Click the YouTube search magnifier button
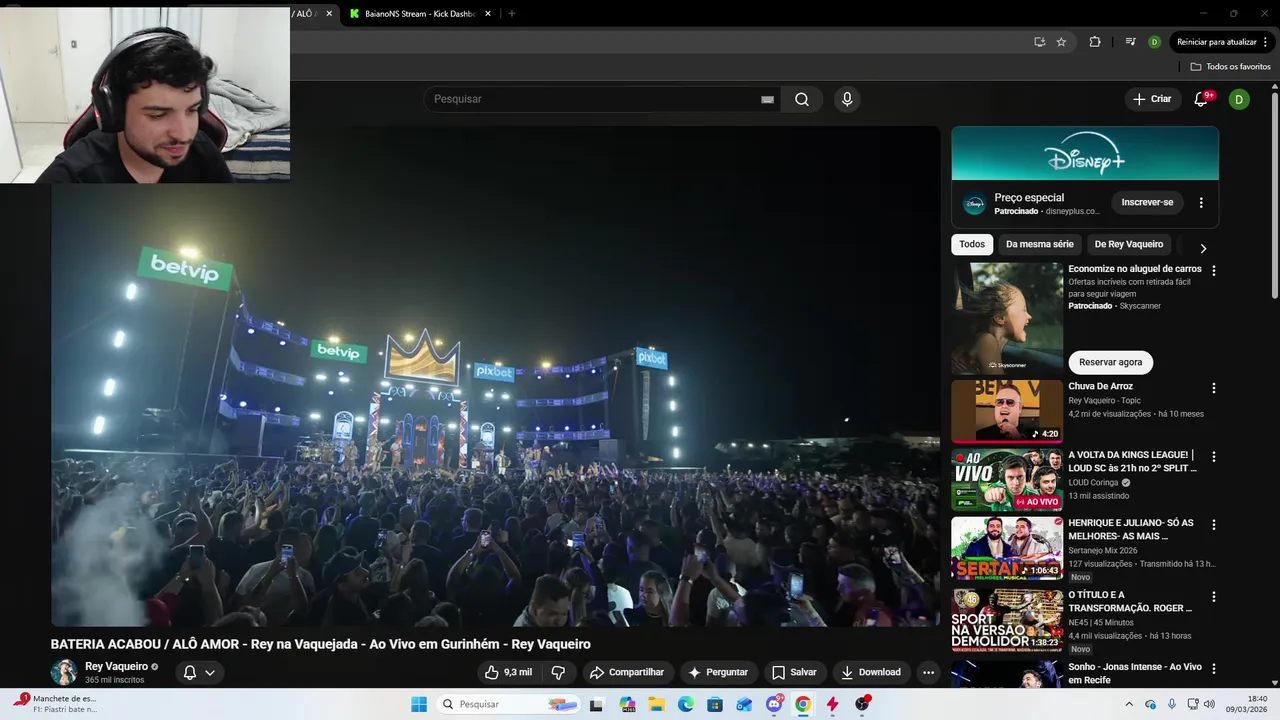1280x720 pixels. pyautogui.click(x=802, y=99)
